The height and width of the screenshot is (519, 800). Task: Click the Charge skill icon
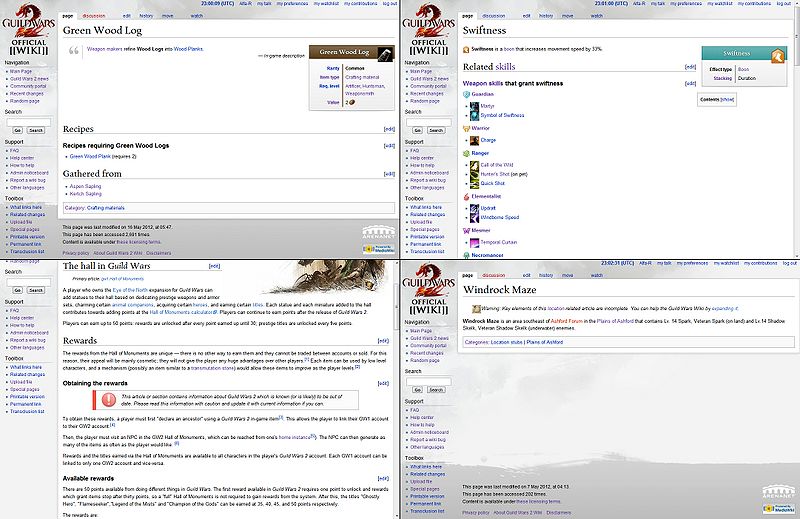474,140
